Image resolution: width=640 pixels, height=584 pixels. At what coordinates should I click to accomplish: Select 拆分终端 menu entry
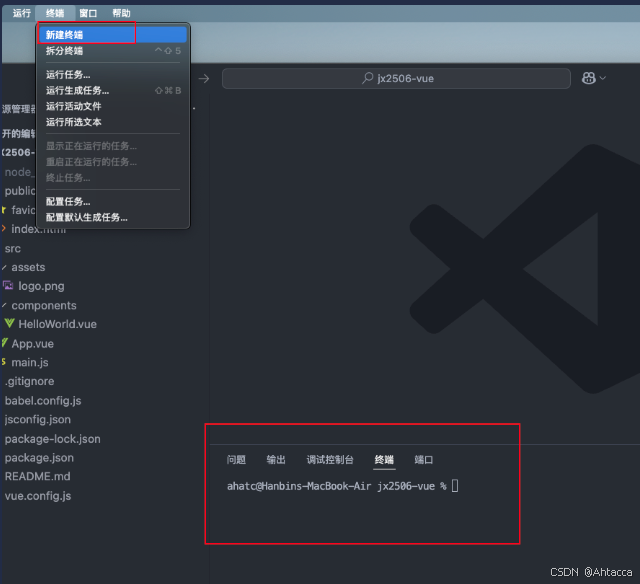tap(112, 51)
